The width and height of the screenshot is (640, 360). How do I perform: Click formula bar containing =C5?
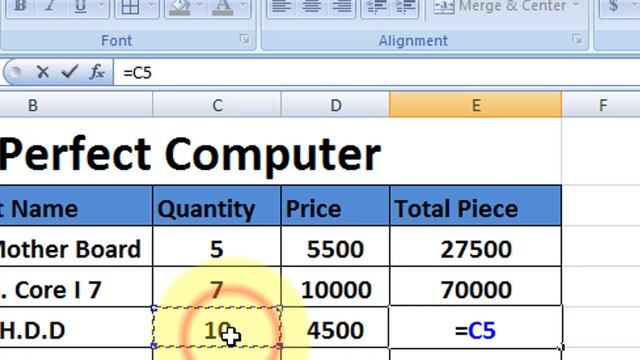(x=376, y=73)
